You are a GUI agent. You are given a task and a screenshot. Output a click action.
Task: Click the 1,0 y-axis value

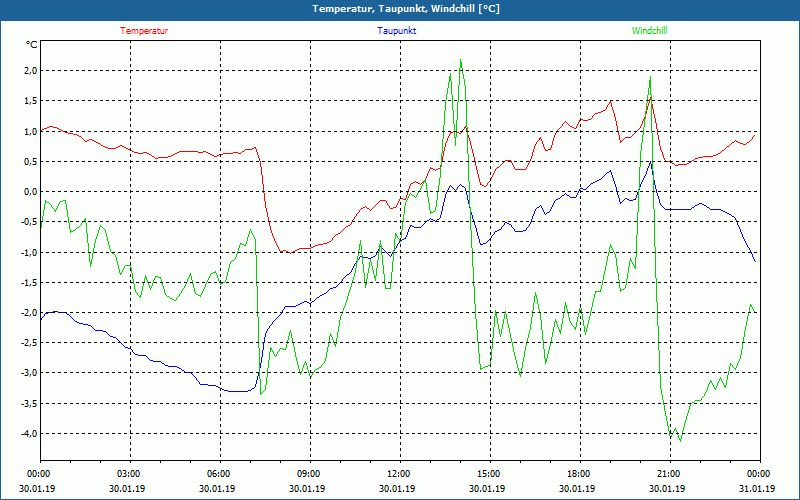31,131
